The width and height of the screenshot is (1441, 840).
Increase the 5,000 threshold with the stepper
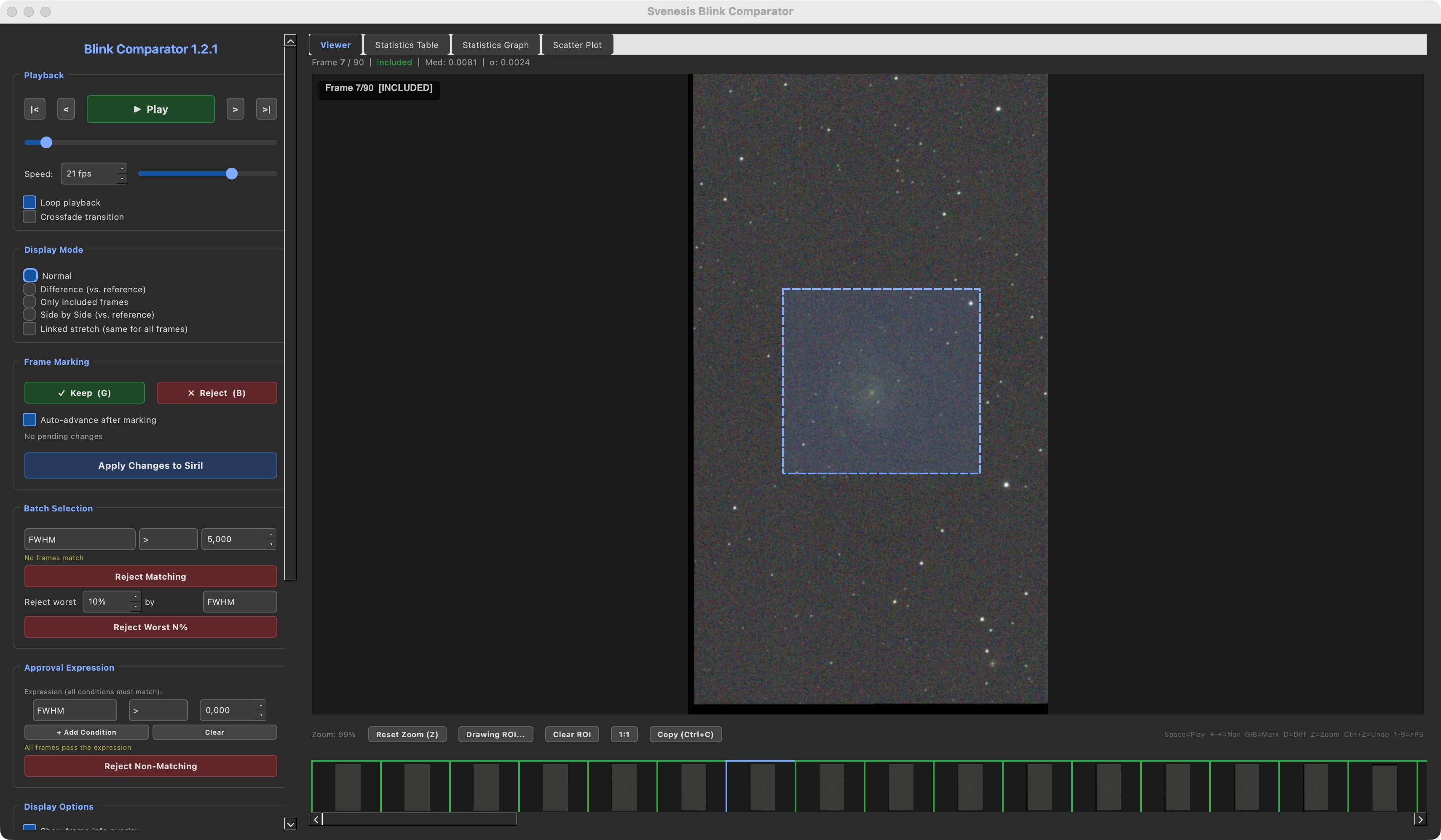(x=270, y=535)
